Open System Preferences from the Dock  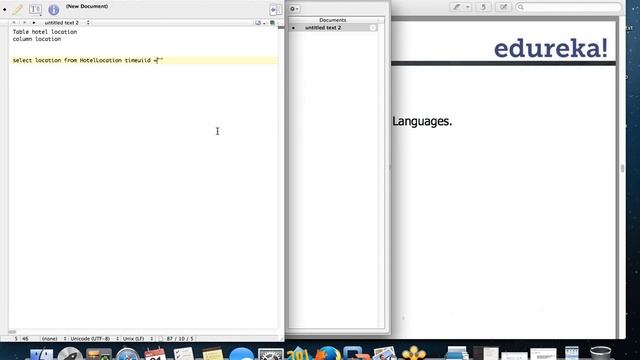point(270,354)
